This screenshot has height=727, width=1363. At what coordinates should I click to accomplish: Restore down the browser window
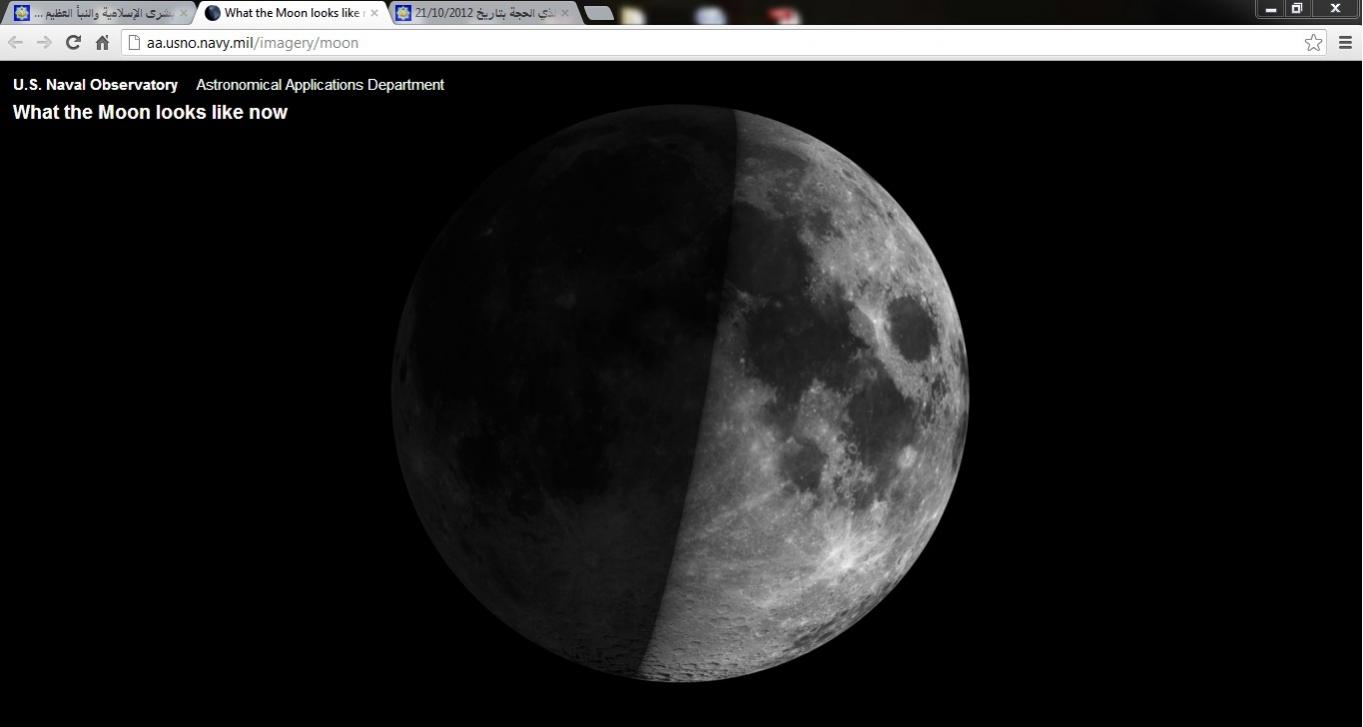[x=1297, y=8]
